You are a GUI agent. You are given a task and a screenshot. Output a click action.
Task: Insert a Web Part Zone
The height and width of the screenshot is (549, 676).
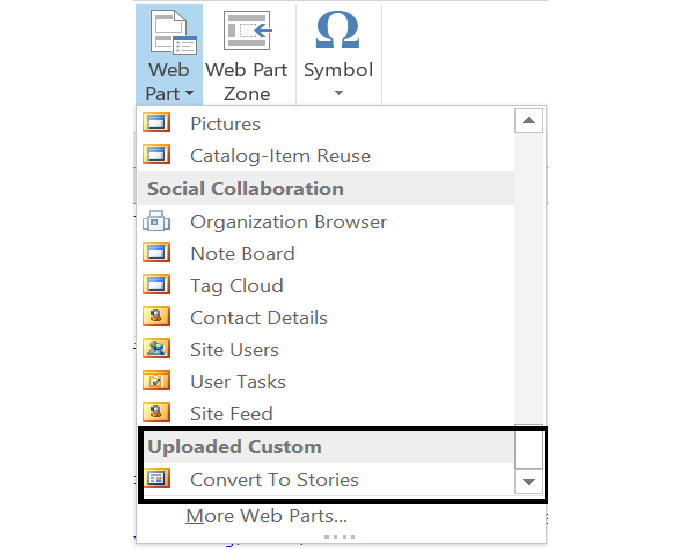[247, 55]
